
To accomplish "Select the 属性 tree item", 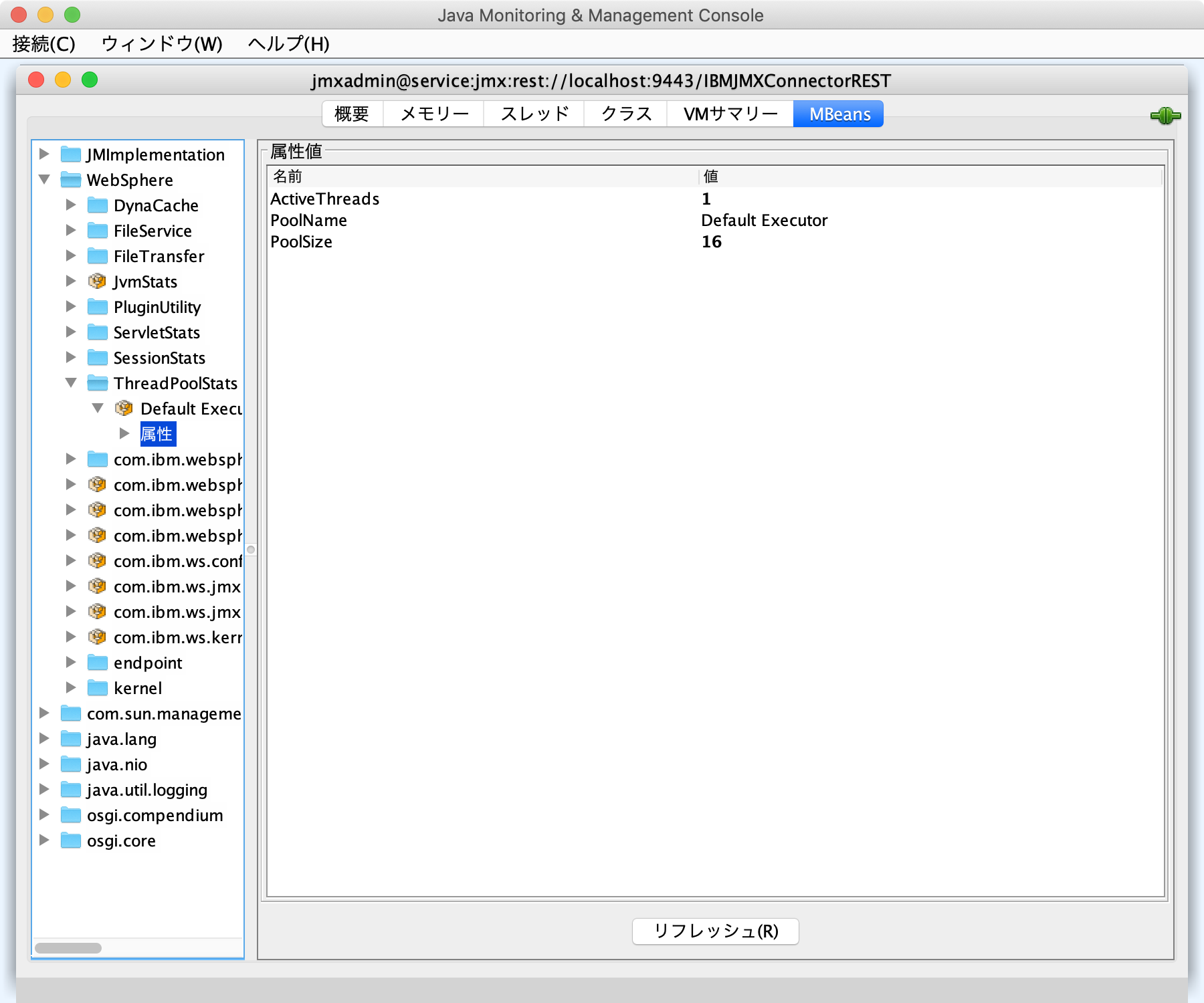I will point(157,434).
